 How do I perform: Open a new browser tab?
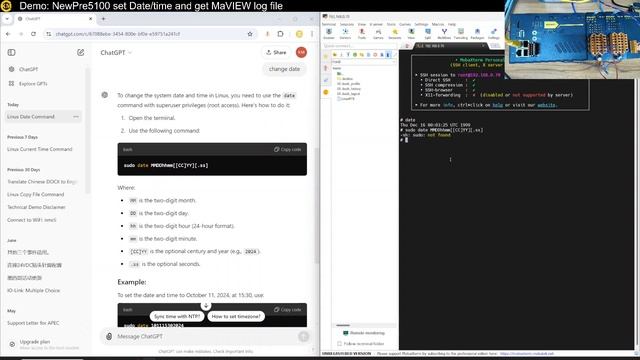103,19
